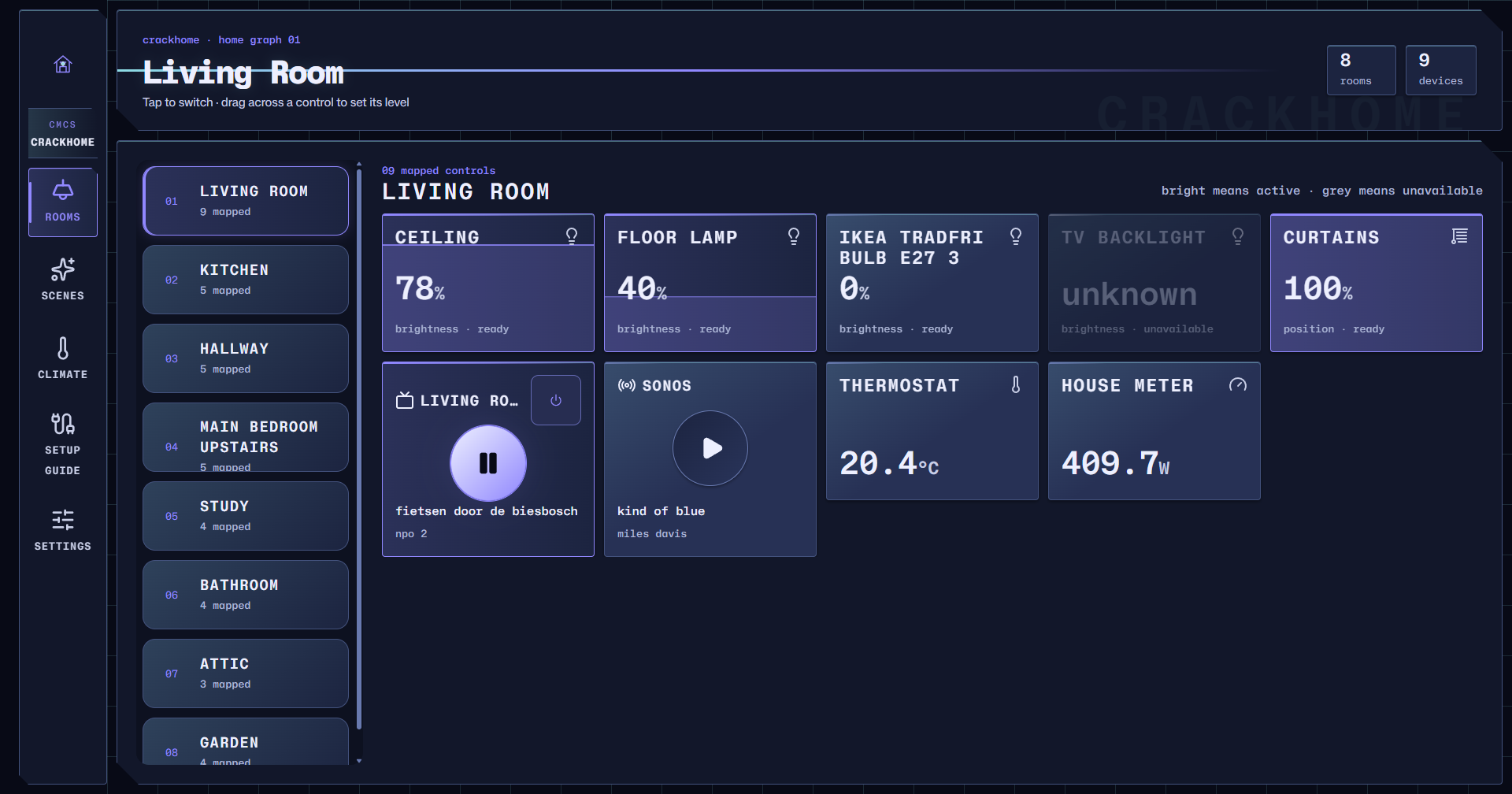Click the home icon in the sidebar
The width and height of the screenshot is (1512, 794).
(63, 65)
